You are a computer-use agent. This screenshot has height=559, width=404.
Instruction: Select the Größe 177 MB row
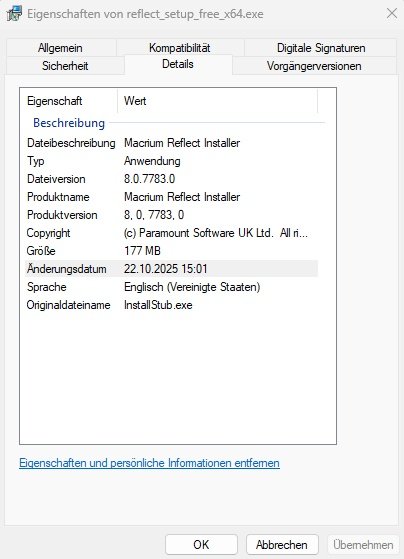(x=172, y=251)
